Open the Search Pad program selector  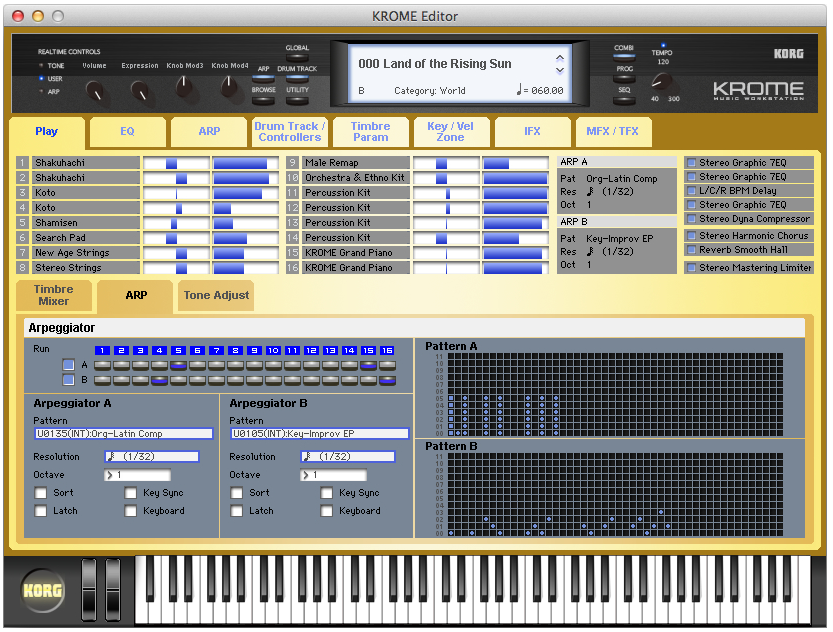pos(86,238)
